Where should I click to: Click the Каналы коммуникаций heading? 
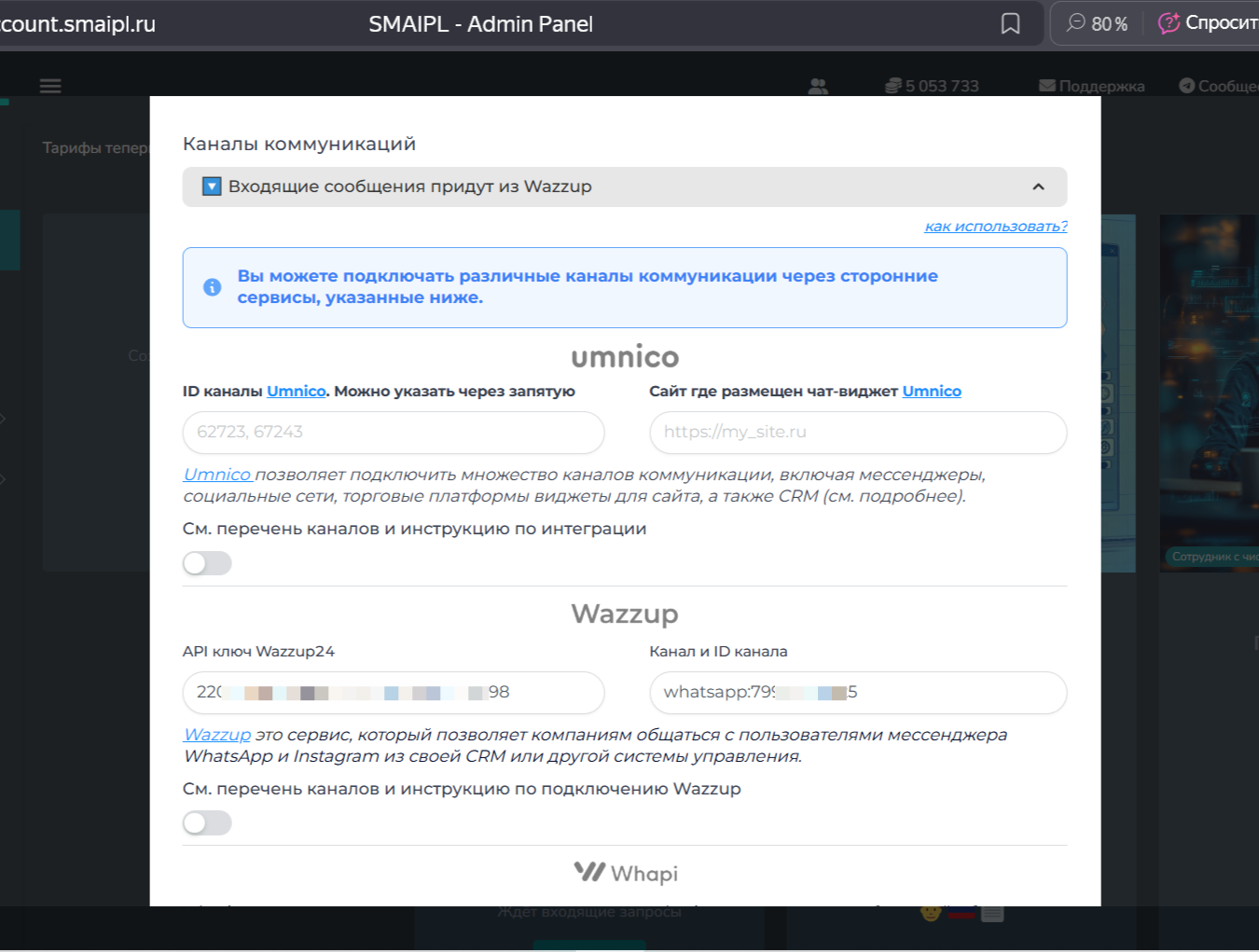[299, 144]
